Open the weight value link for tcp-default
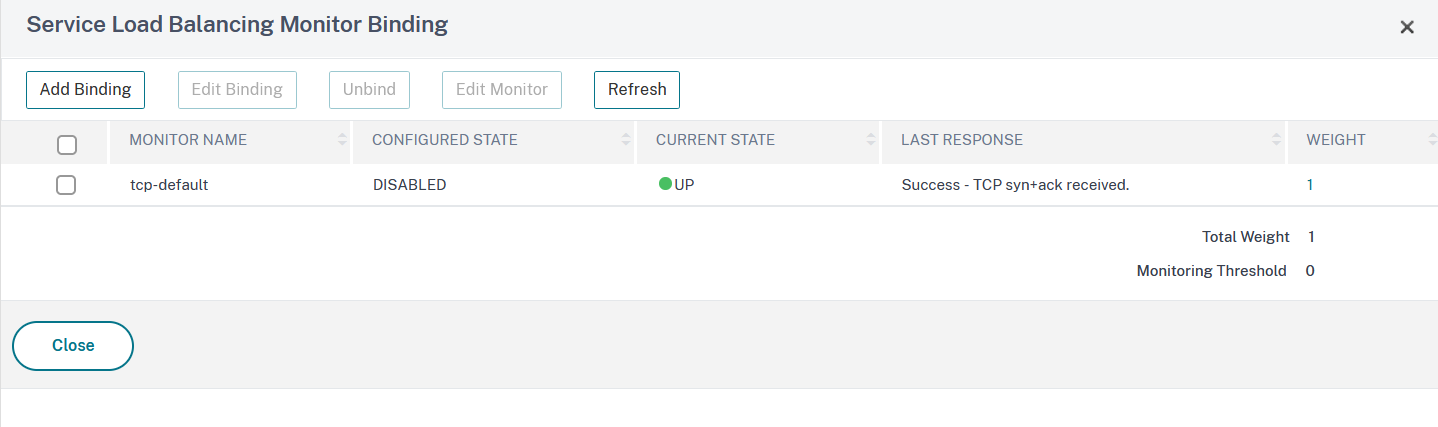 pos(1310,185)
